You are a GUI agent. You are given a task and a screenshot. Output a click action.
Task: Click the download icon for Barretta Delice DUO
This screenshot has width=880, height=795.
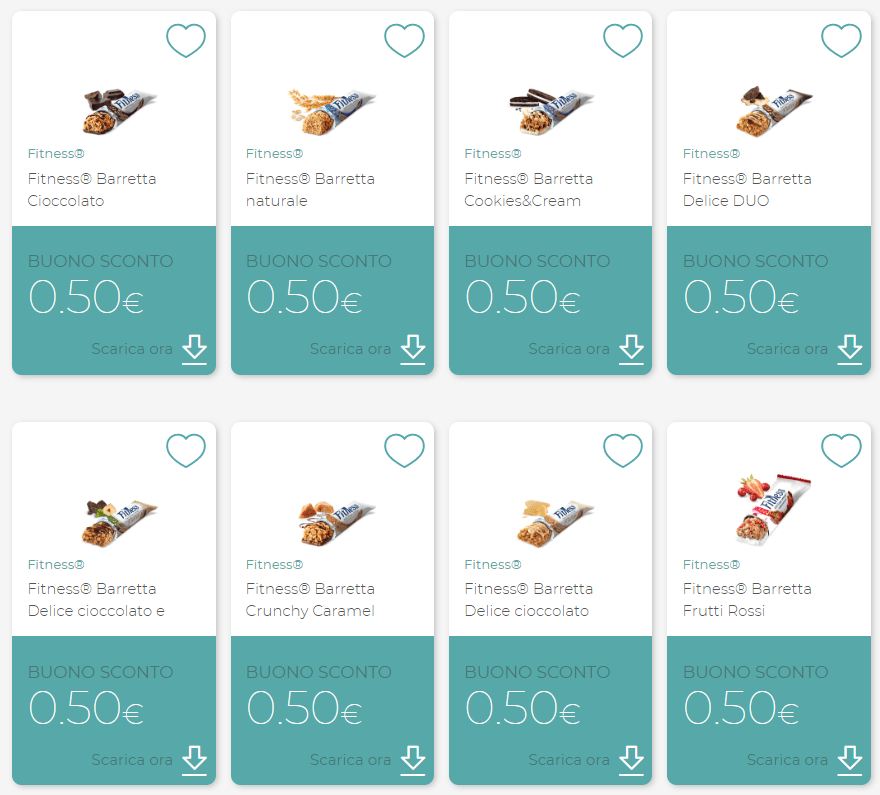(x=850, y=350)
